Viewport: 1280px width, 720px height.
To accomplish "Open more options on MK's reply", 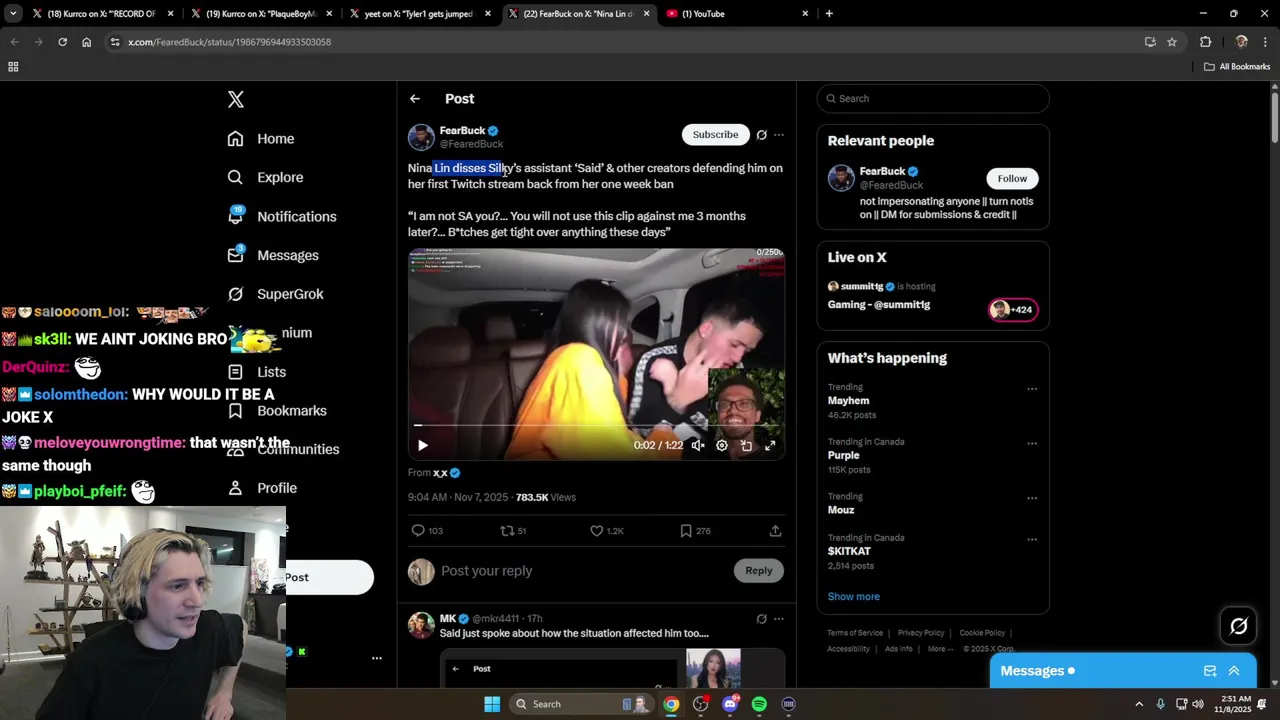I will [x=779, y=619].
